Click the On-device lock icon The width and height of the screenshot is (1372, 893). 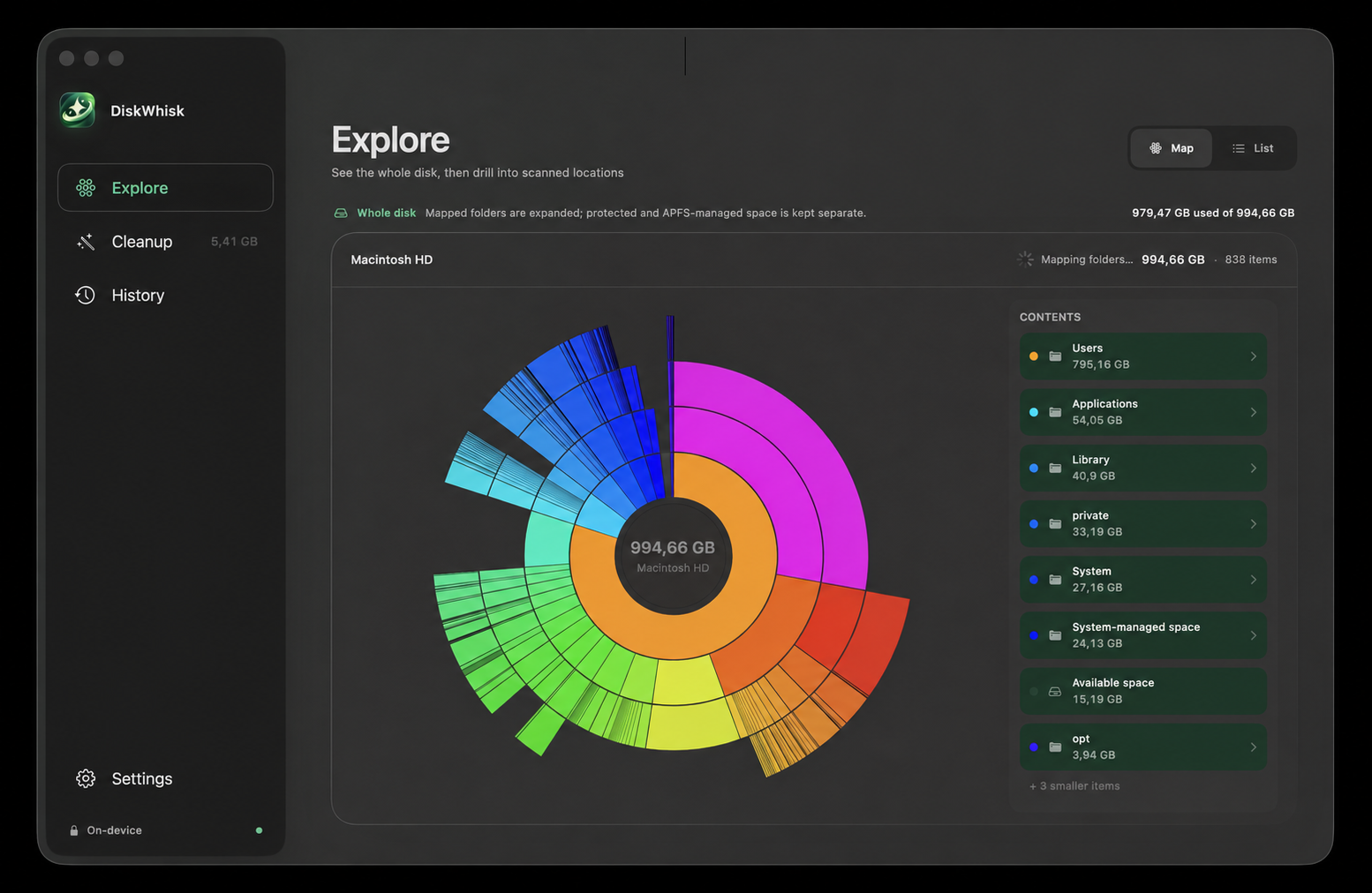click(74, 830)
